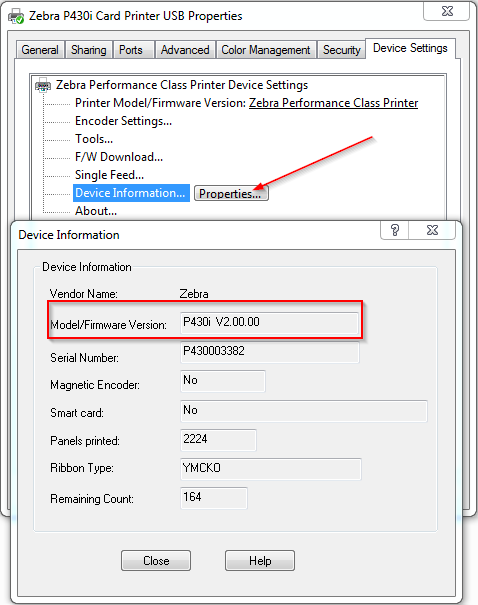Click the Zebra printer tree root icon
This screenshot has width=478, height=605.
pyautogui.click(x=43, y=85)
